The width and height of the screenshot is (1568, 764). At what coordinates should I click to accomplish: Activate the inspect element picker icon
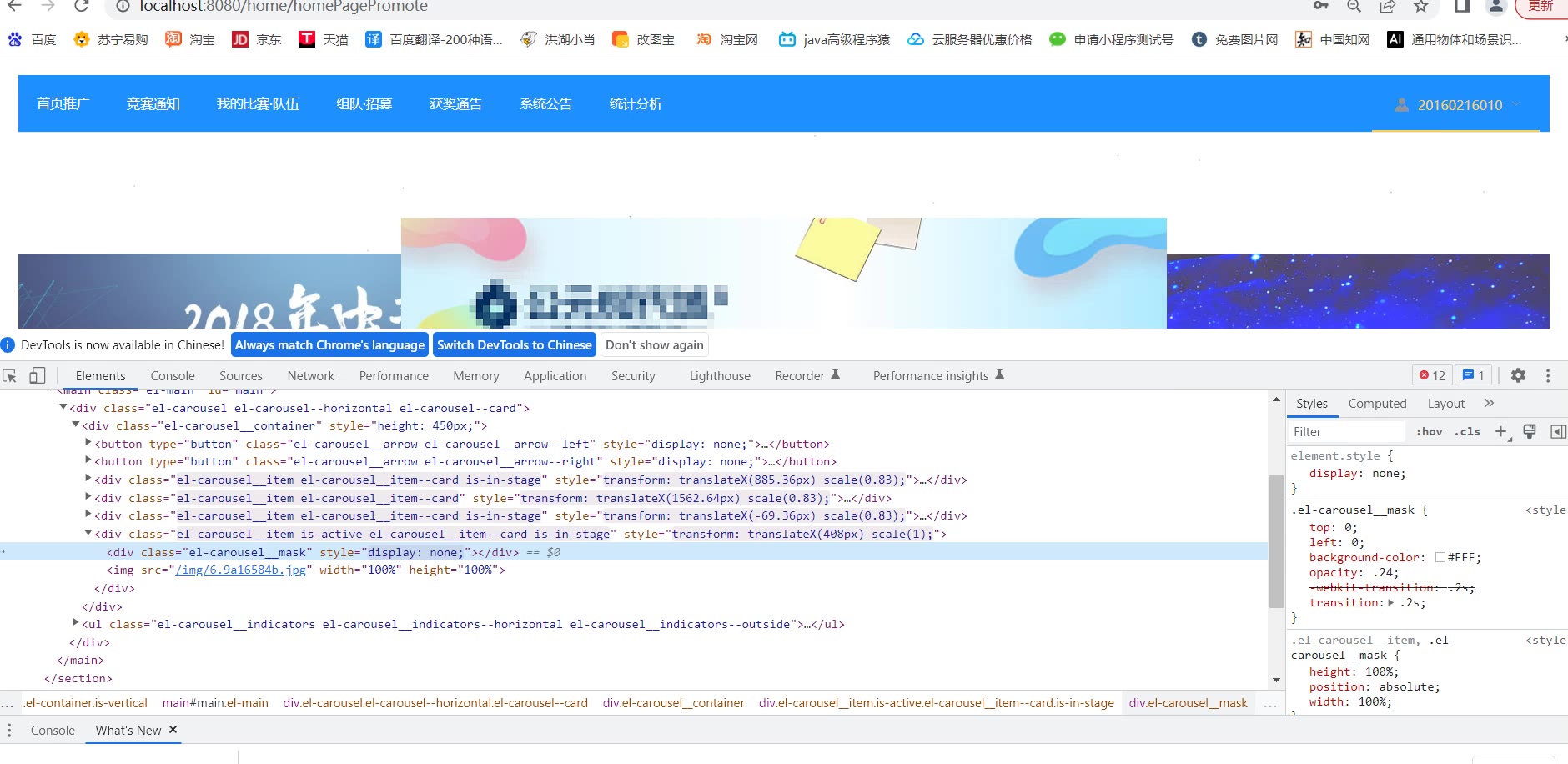click(x=10, y=376)
